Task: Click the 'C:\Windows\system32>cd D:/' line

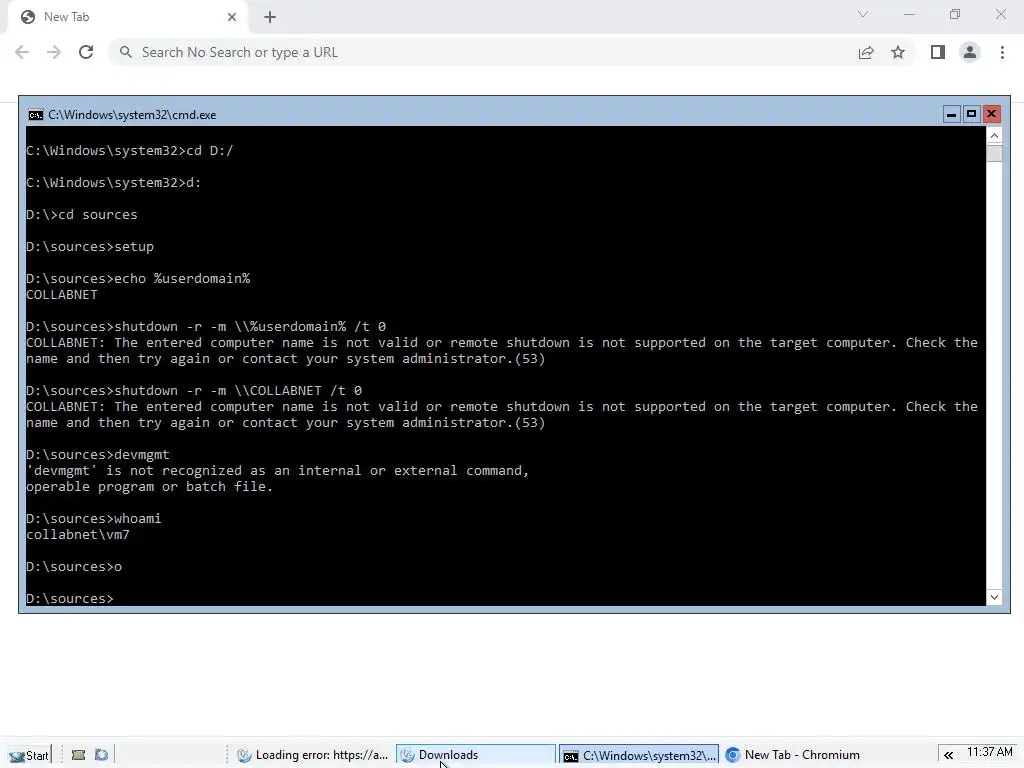Action: click(x=129, y=151)
